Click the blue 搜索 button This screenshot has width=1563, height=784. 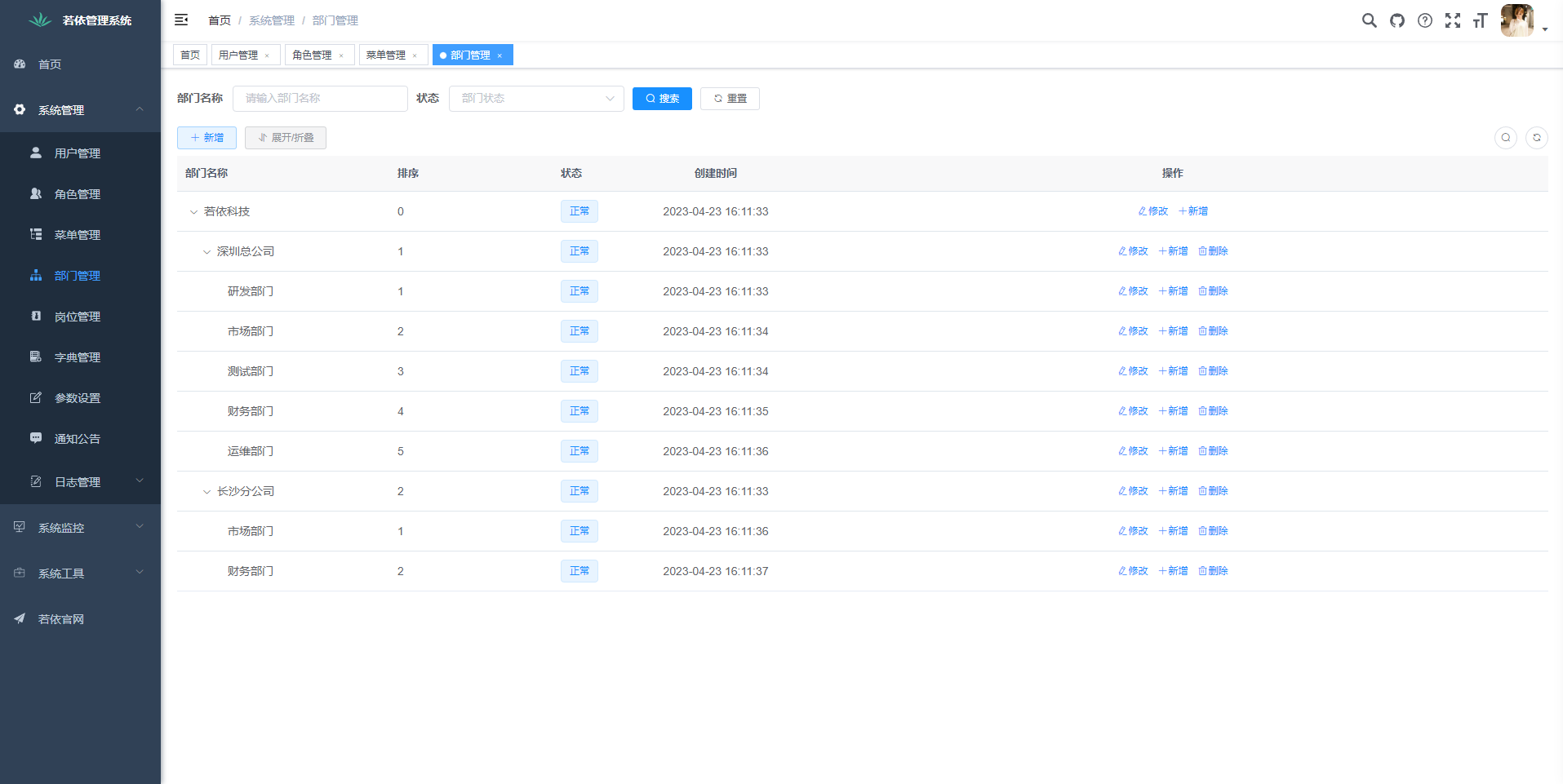(x=662, y=99)
